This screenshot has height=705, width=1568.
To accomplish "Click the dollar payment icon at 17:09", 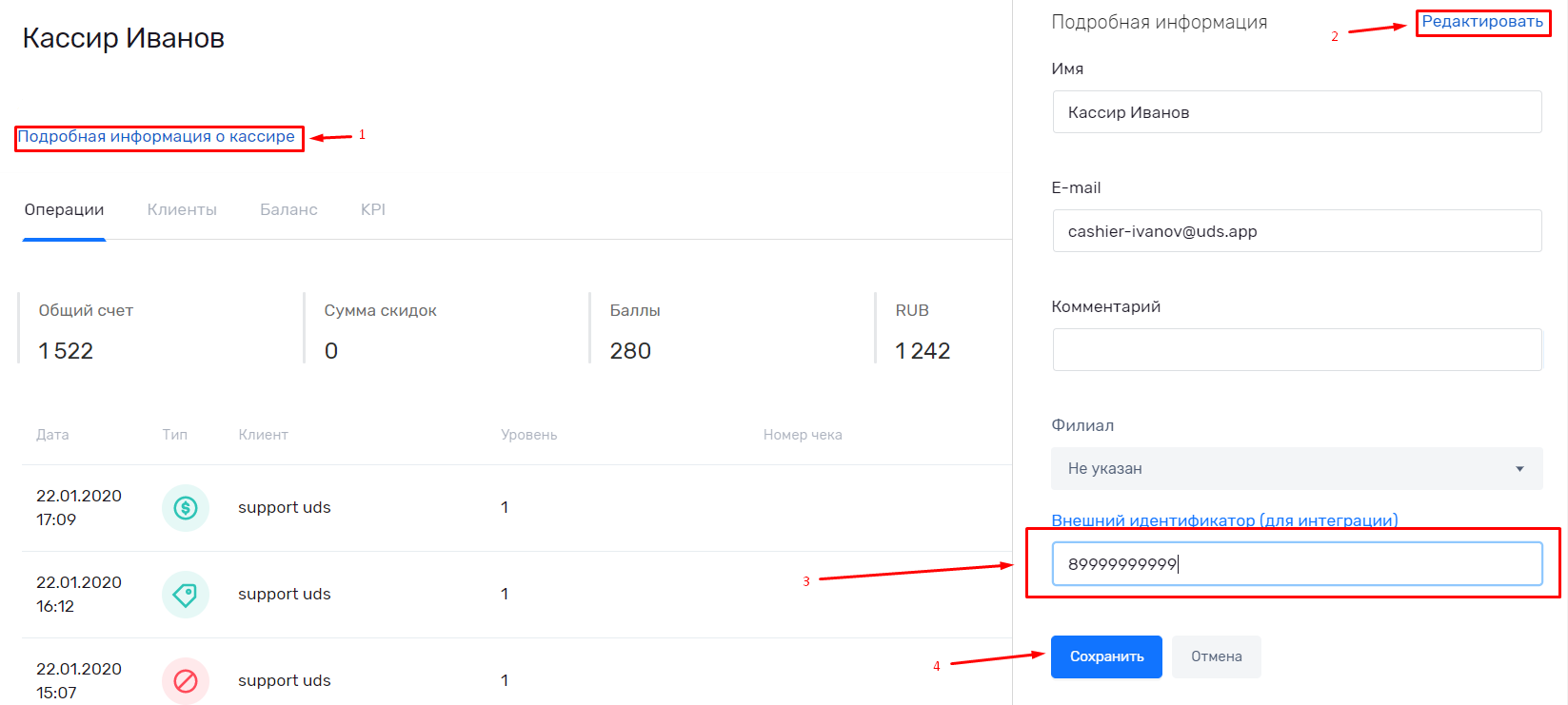I will pyautogui.click(x=186, y=508).
